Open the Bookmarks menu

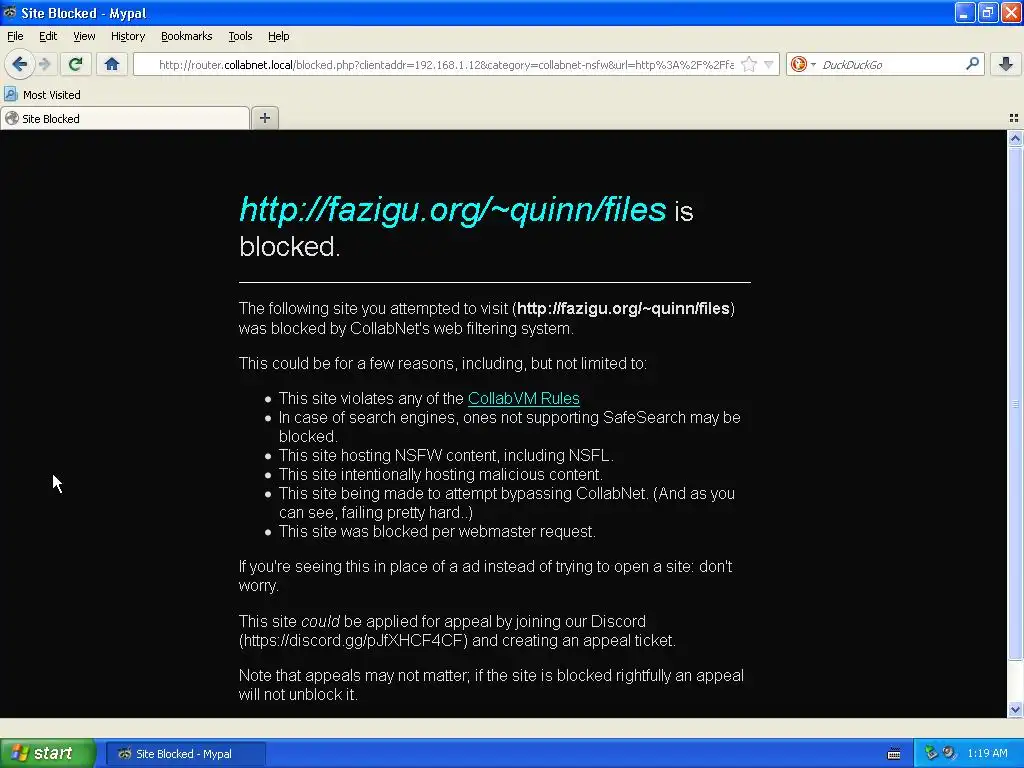[187, 36]
